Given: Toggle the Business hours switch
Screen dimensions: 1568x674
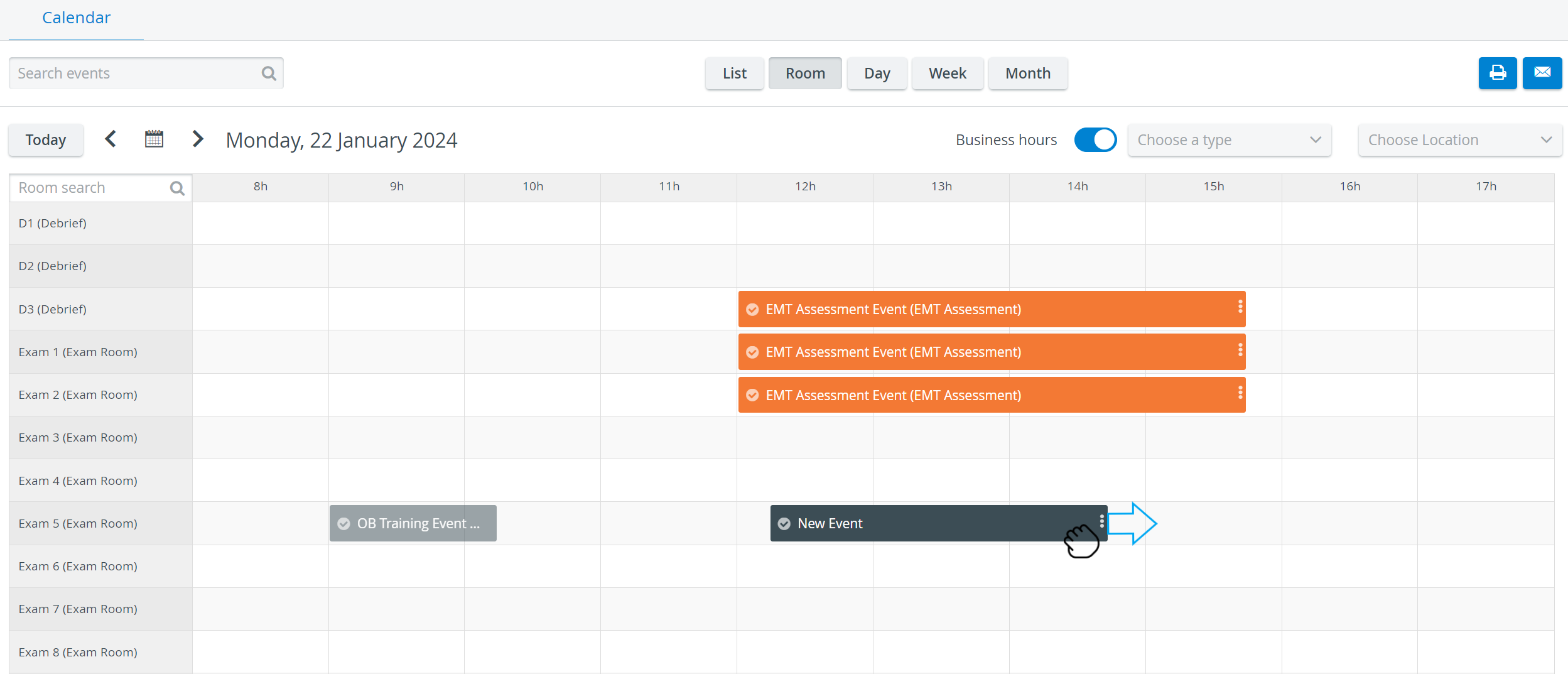Looking at the screenshot, I should [1095, 139].
